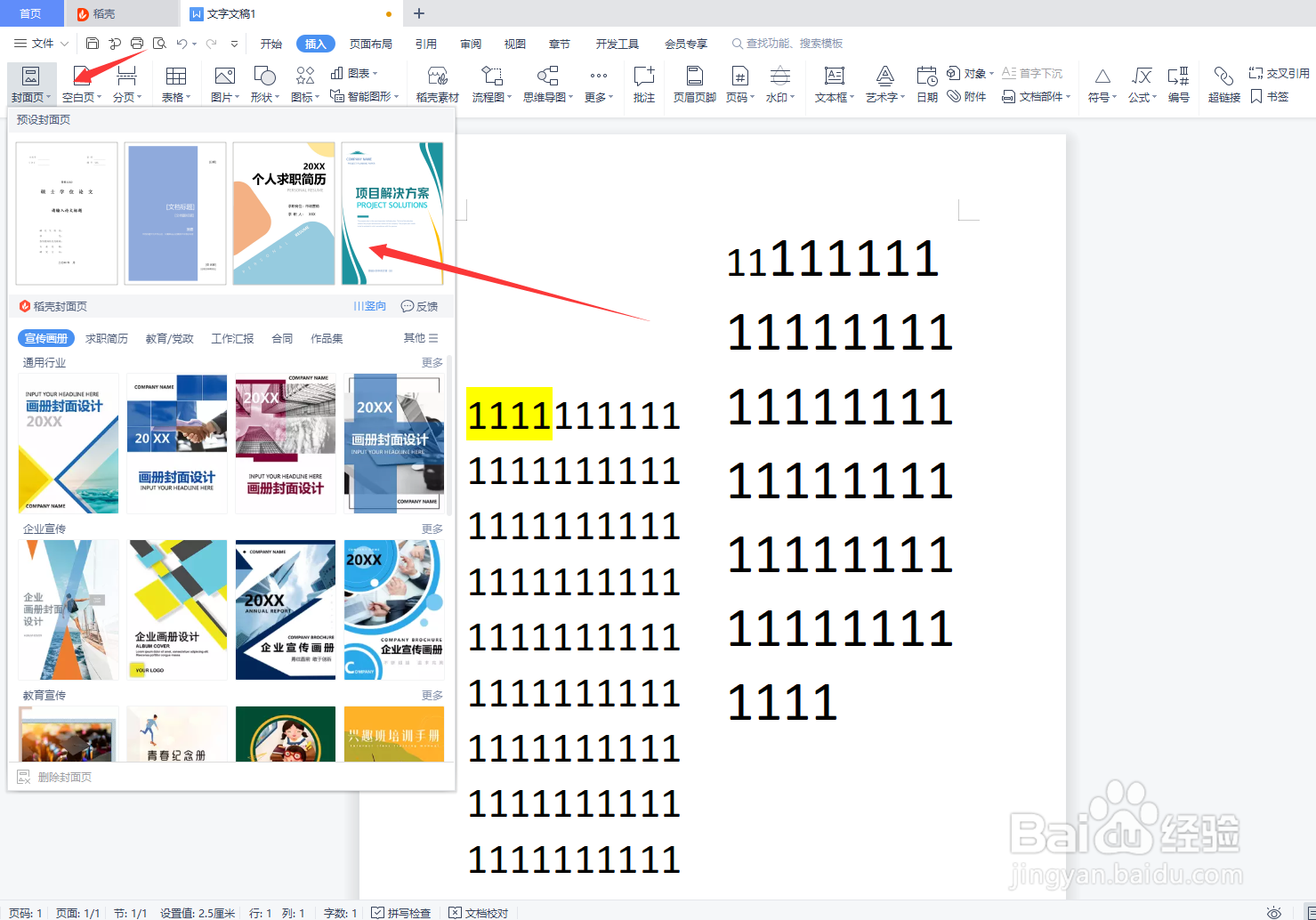The image size is (1316, 920).
Task: Open the Icons (图标) library
Action: tap(305, 84)
